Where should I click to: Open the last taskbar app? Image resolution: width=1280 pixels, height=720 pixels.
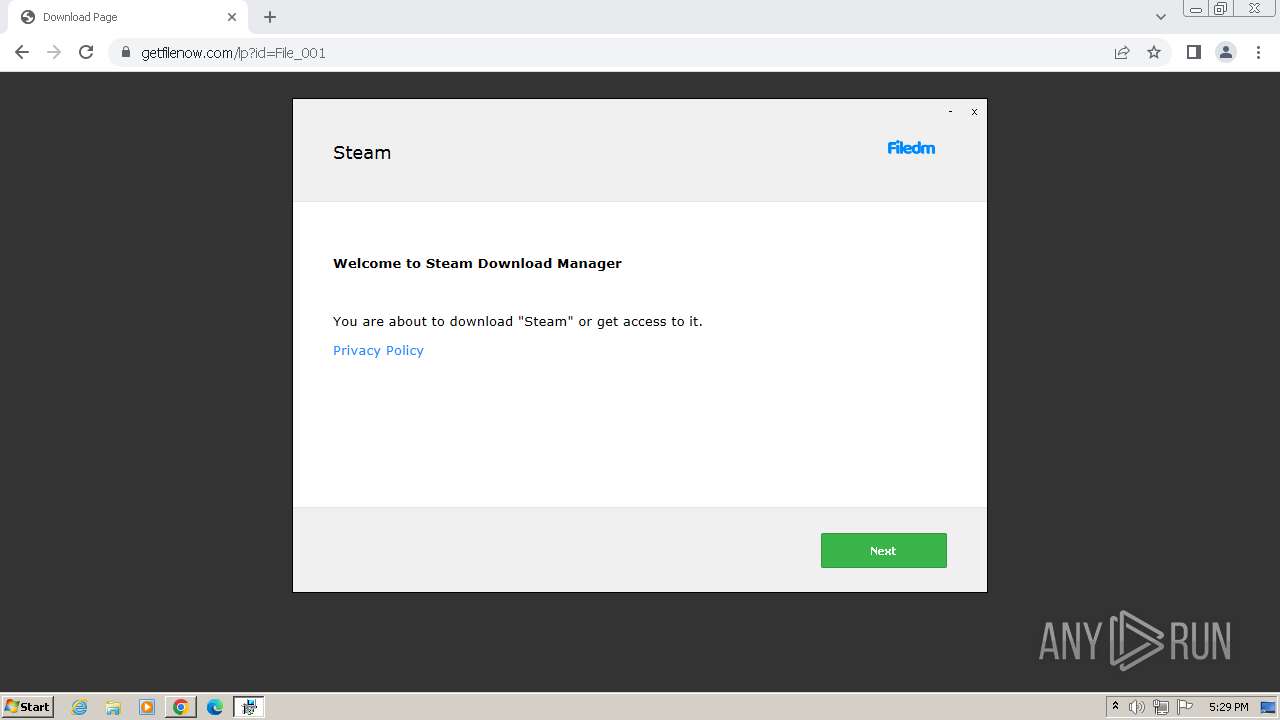(248, 707)
